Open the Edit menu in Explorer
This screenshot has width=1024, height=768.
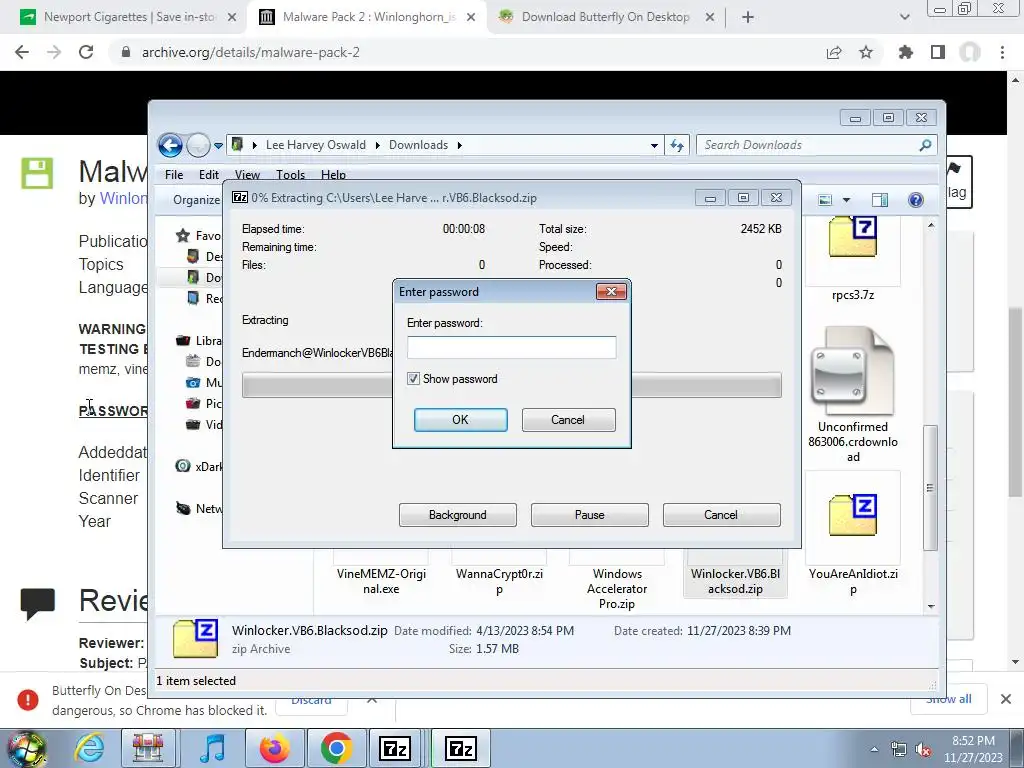tap(209, 174)
